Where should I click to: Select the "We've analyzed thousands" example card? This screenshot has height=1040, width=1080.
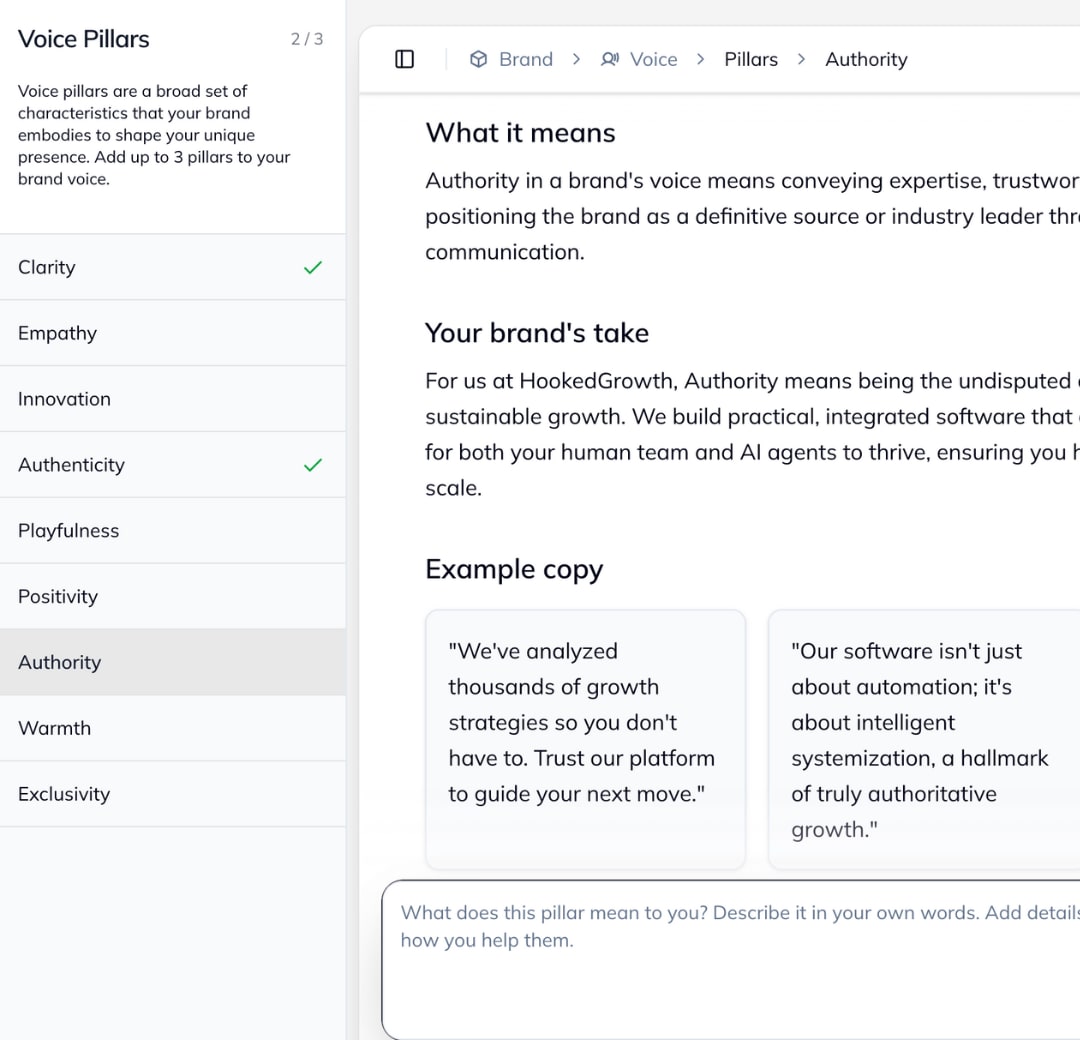[x=585, y=738]
